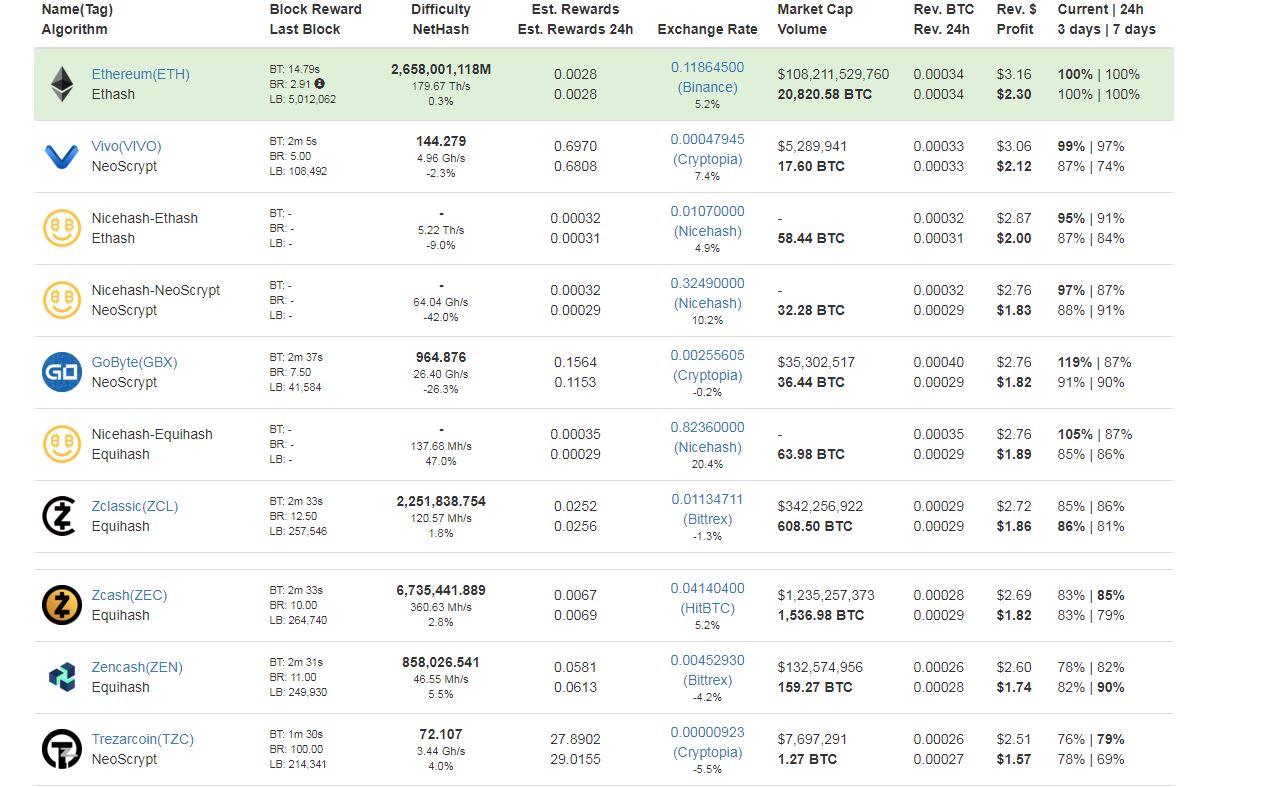1268x787 pixels.
Task: Open the Ethereum(ETH) coin link
Action: (x=140, y=74)
